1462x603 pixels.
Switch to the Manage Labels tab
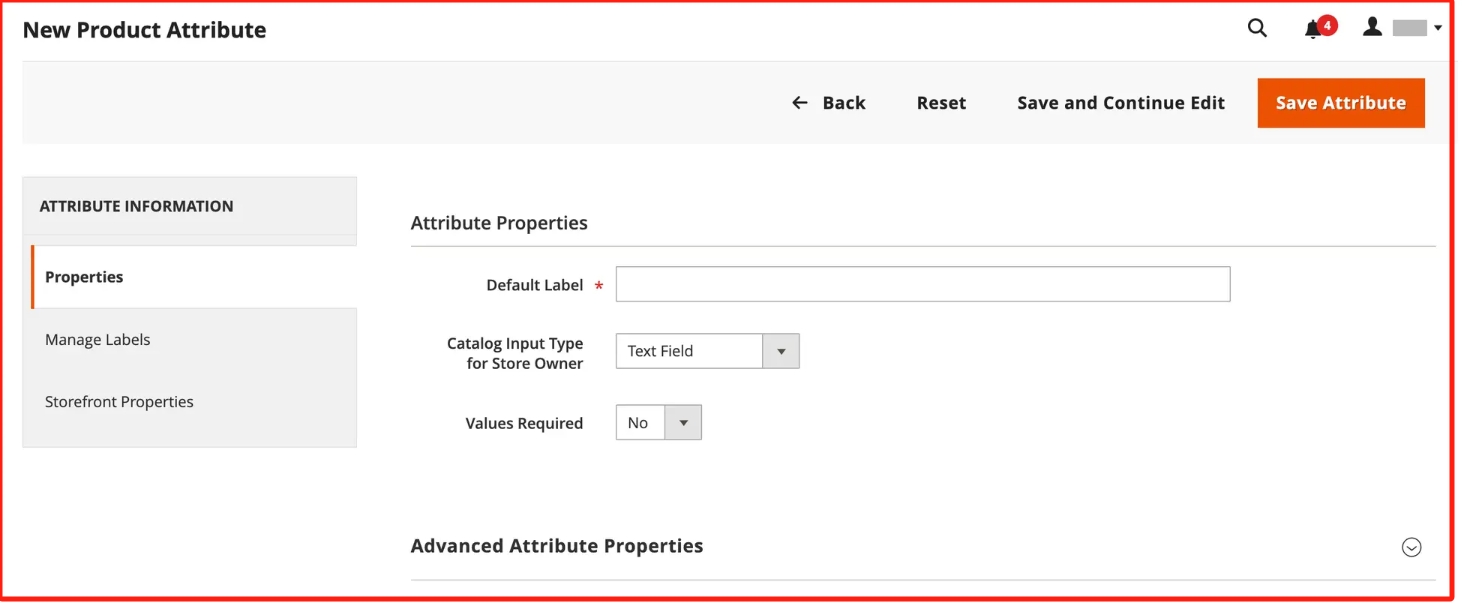98,340
